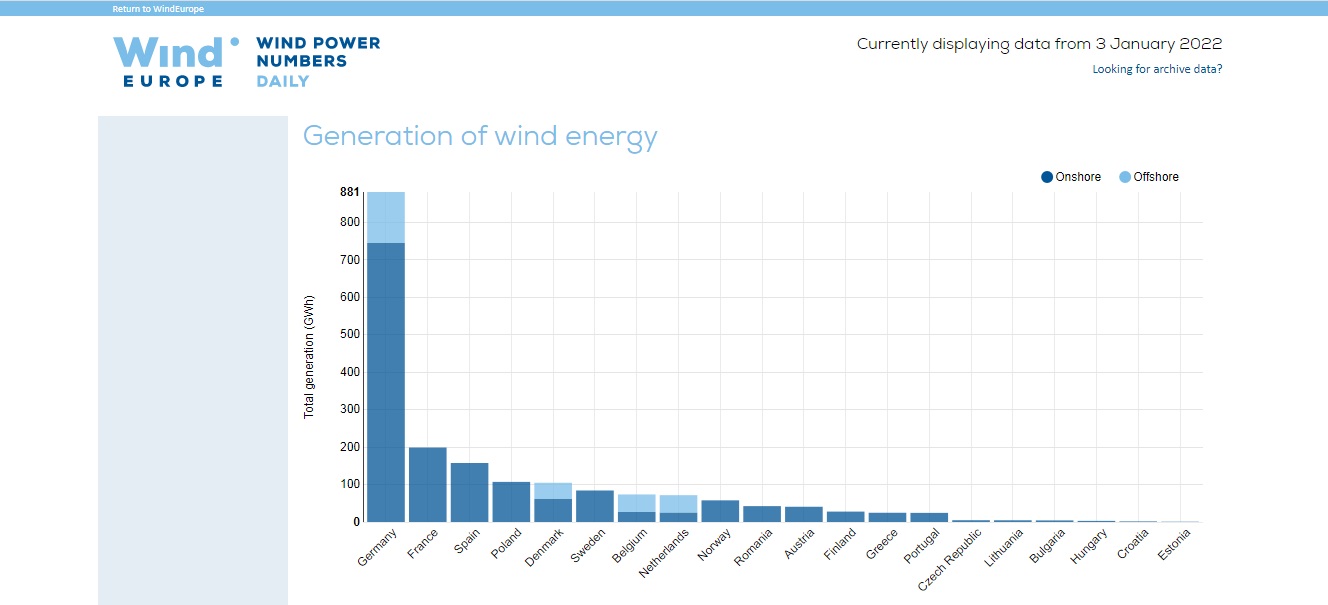Click the WindEurope logo

176,62
